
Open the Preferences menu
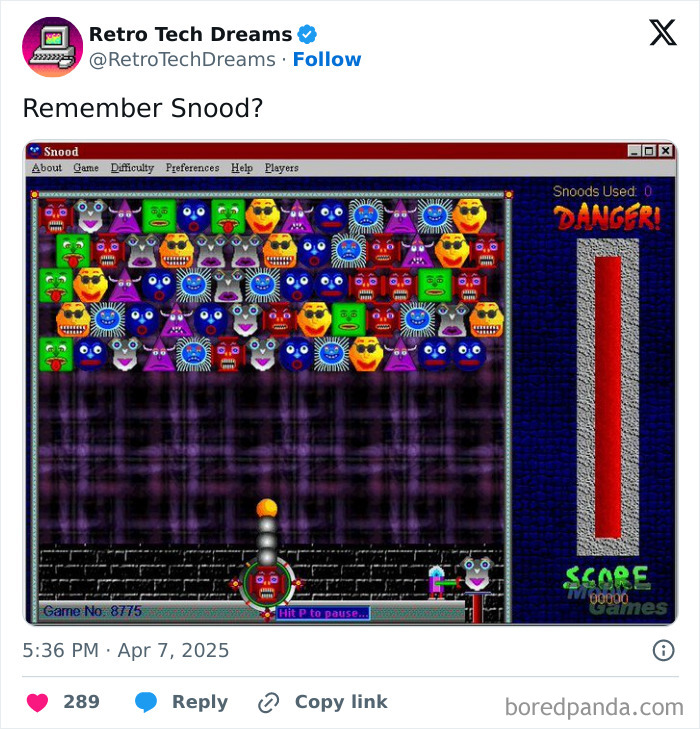(192, 167)
